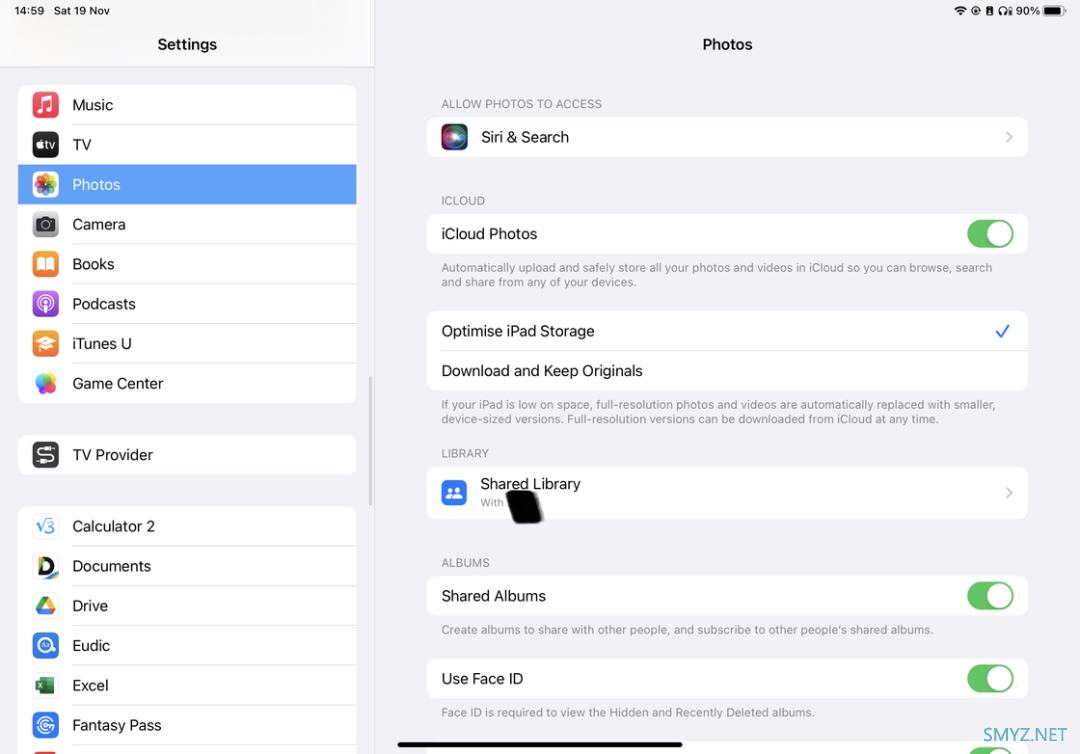Tap the Create albums to share description
Image resolution: width=1080 pixels, height=754 pixels.
687,630
